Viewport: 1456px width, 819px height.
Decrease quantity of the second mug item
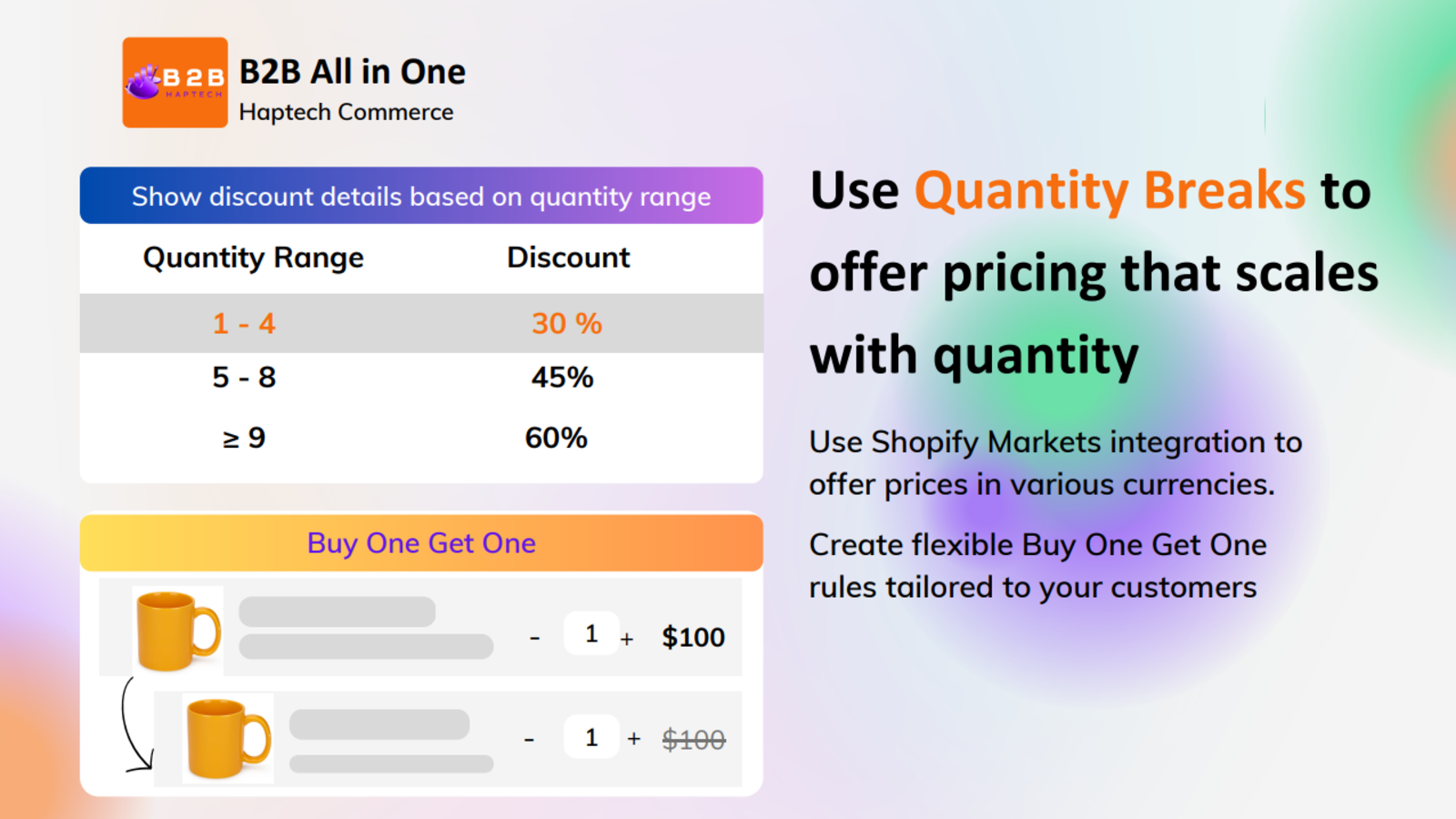(529, 740)
